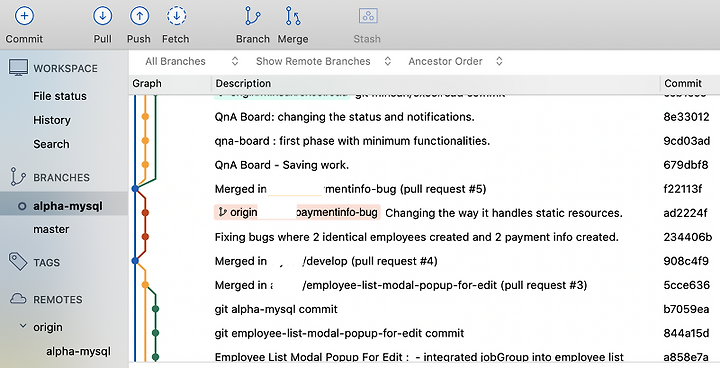The image size is (720, 368).
Task: Select the pull request #5 merge commit
Action: [x=350, y=189]
